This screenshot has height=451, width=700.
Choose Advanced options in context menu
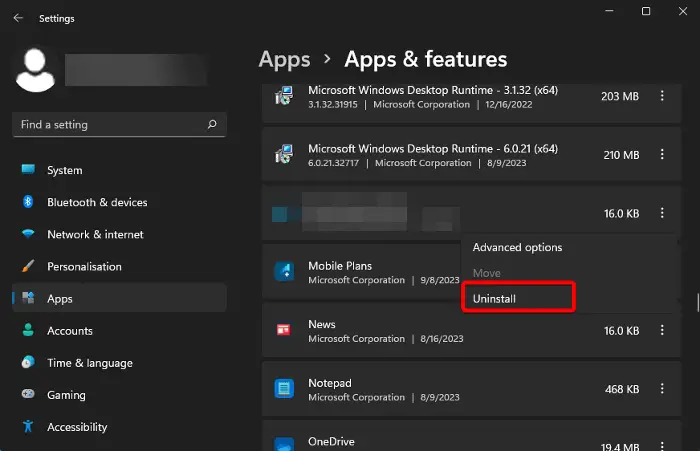517,247
